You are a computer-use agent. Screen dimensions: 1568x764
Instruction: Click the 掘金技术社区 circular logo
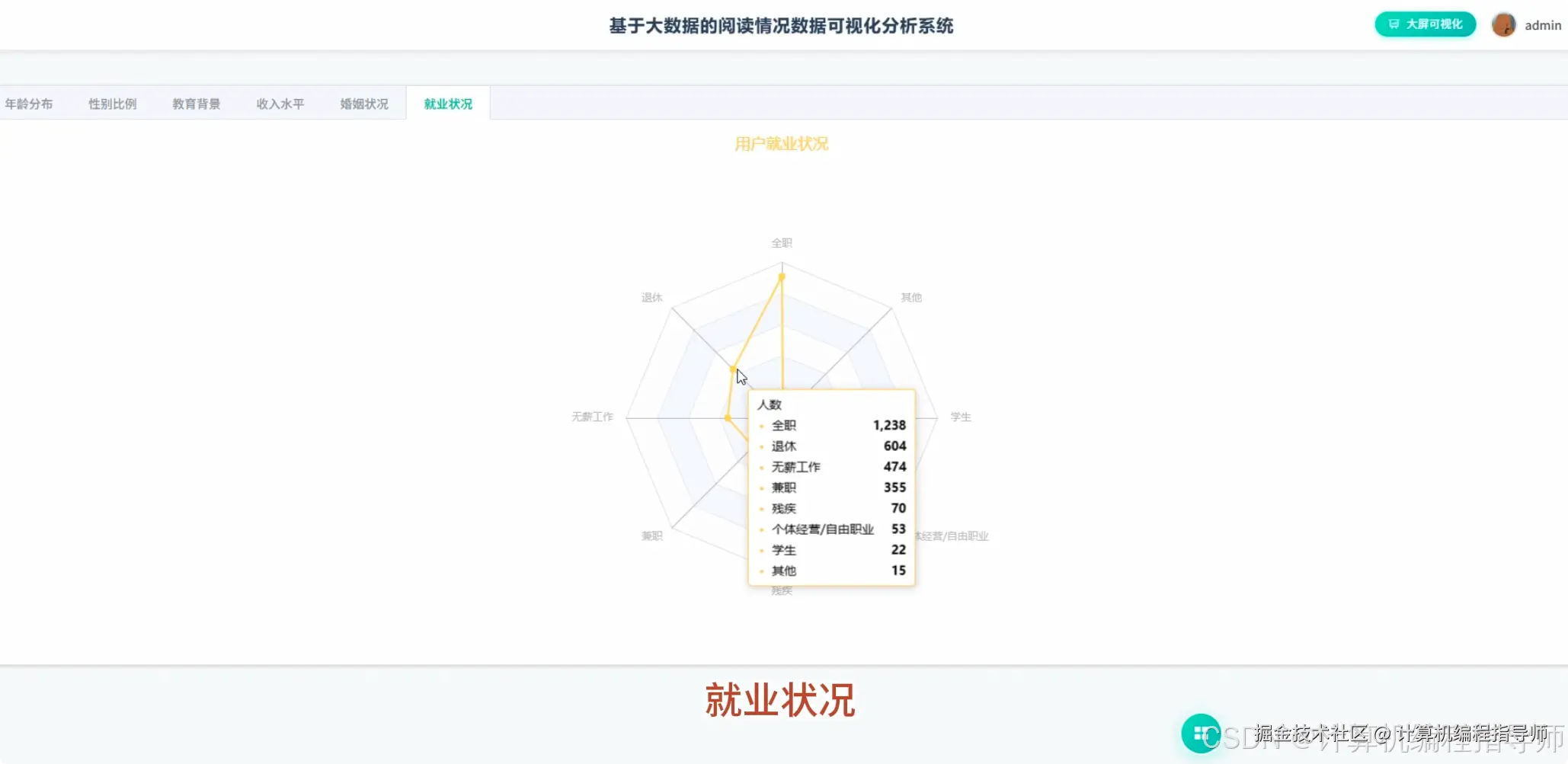[1202, 733]
